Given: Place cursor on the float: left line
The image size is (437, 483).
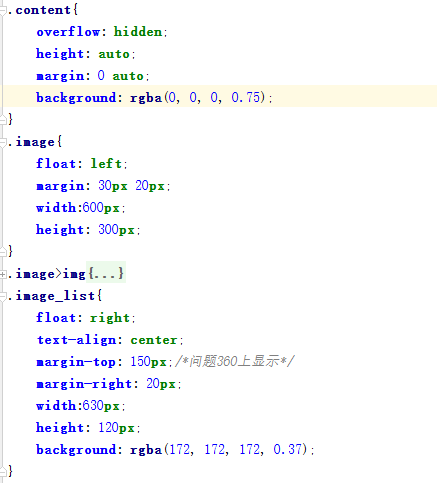Looking at the screenshot, I should (x=82, y=164).
